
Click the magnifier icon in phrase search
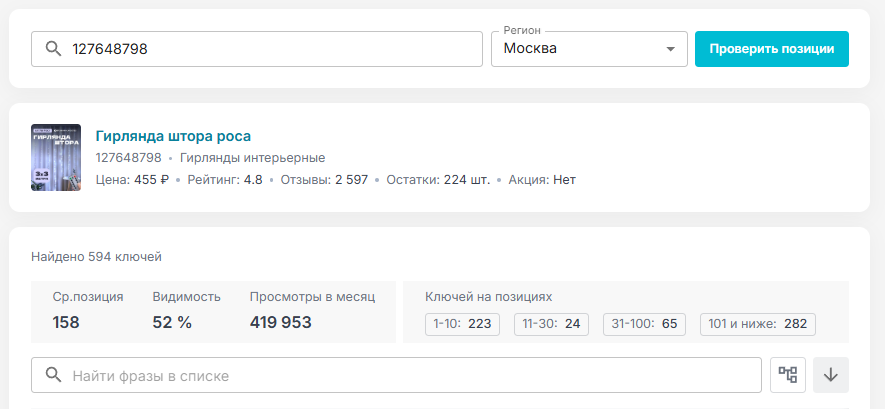pos(53,375)
